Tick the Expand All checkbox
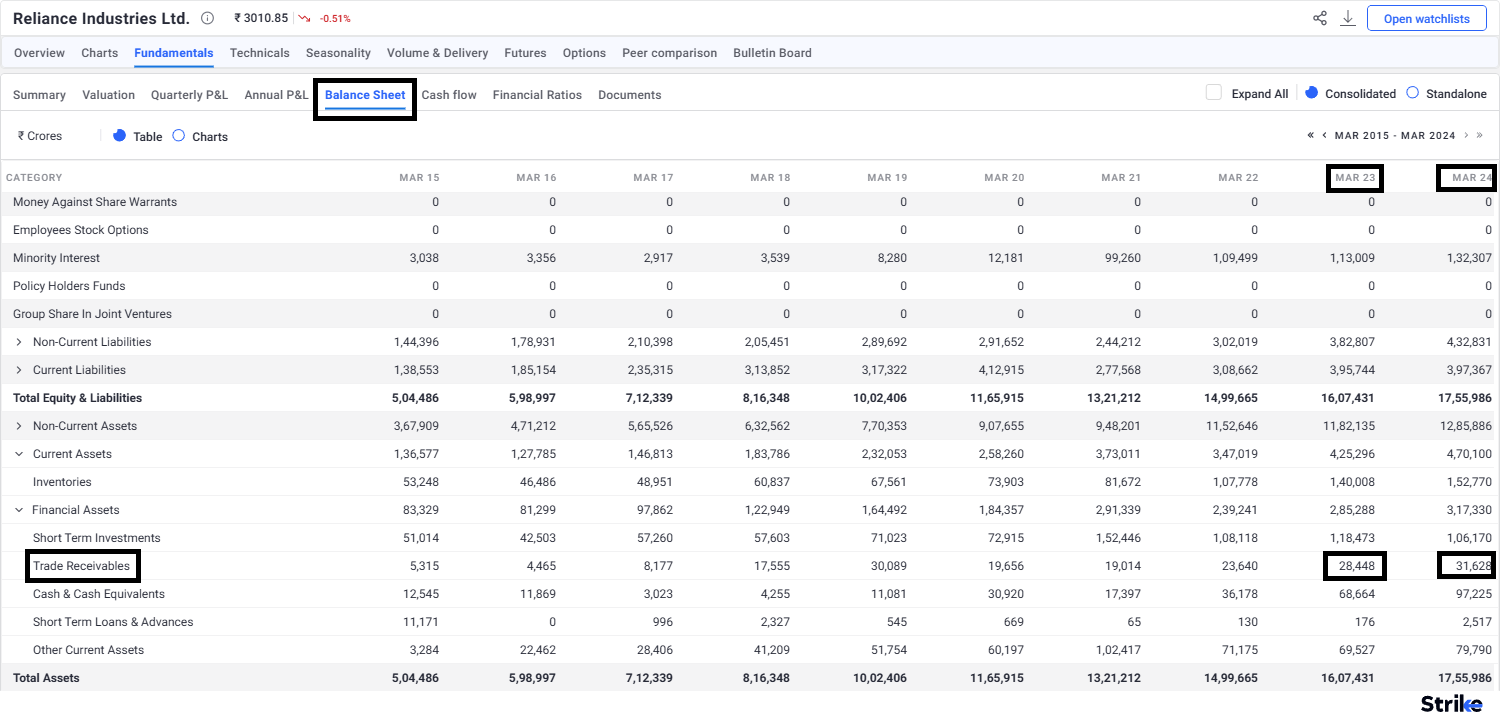1500x726 pixels. pos(1214,93)
